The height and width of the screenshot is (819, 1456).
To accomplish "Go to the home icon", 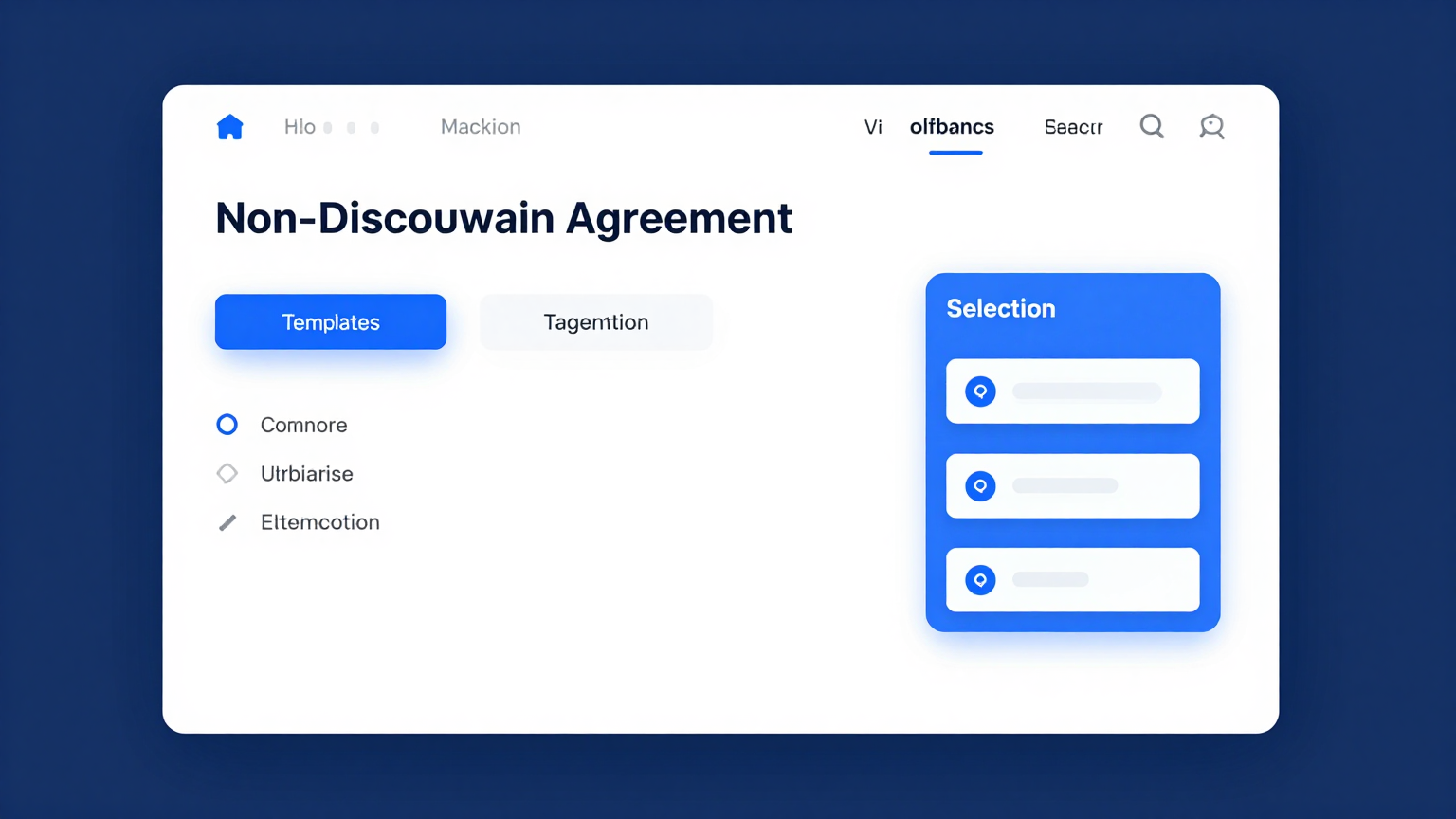I will click(x=229, y=127).
